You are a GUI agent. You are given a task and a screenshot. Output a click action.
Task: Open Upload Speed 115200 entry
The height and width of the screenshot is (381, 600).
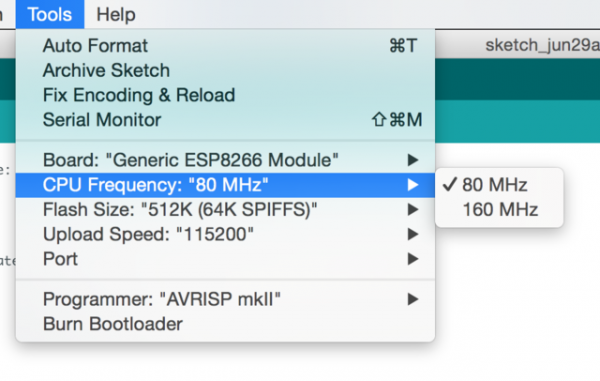coord(225,234)
